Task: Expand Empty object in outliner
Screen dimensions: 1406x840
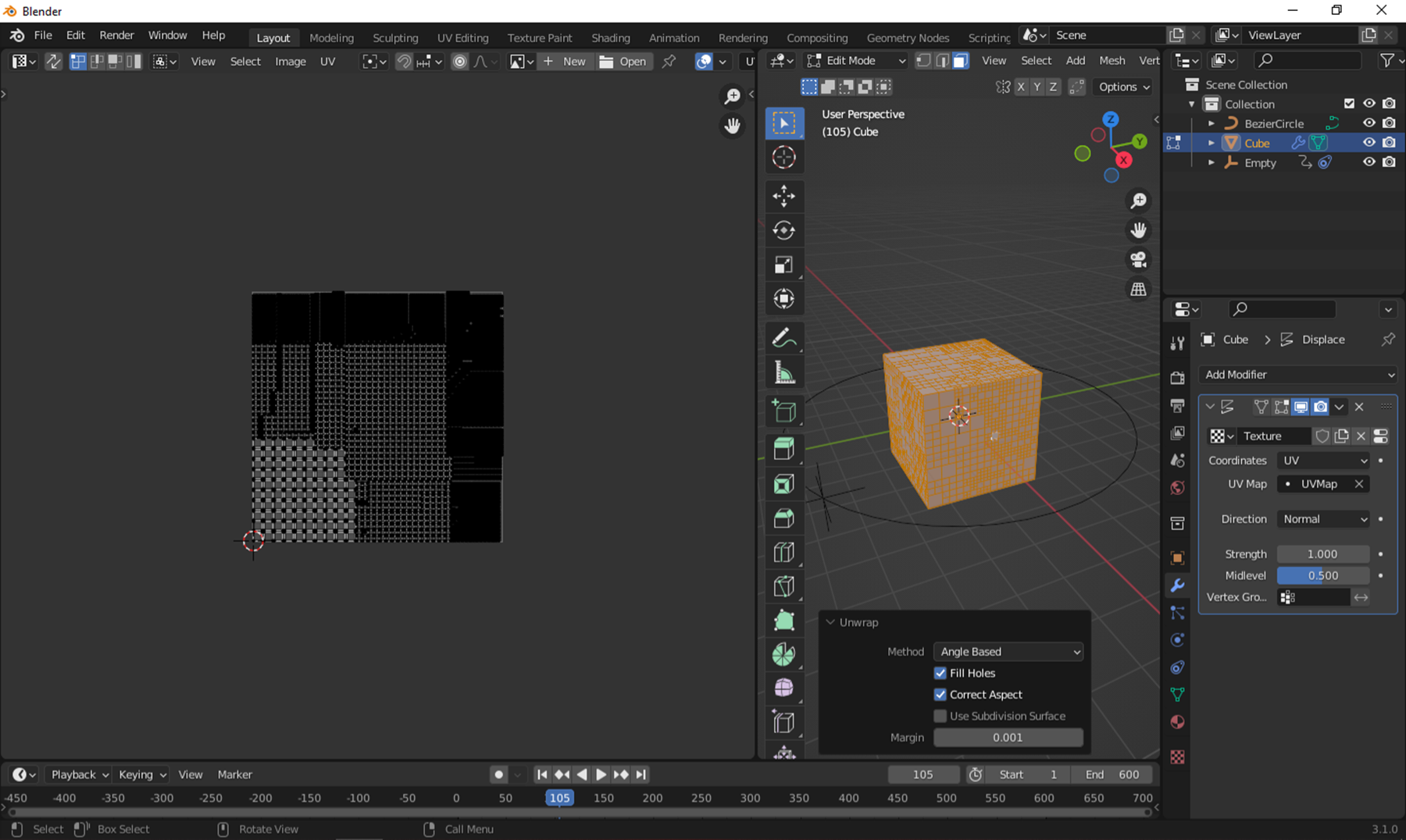Action: click(x=1211, y=162)
